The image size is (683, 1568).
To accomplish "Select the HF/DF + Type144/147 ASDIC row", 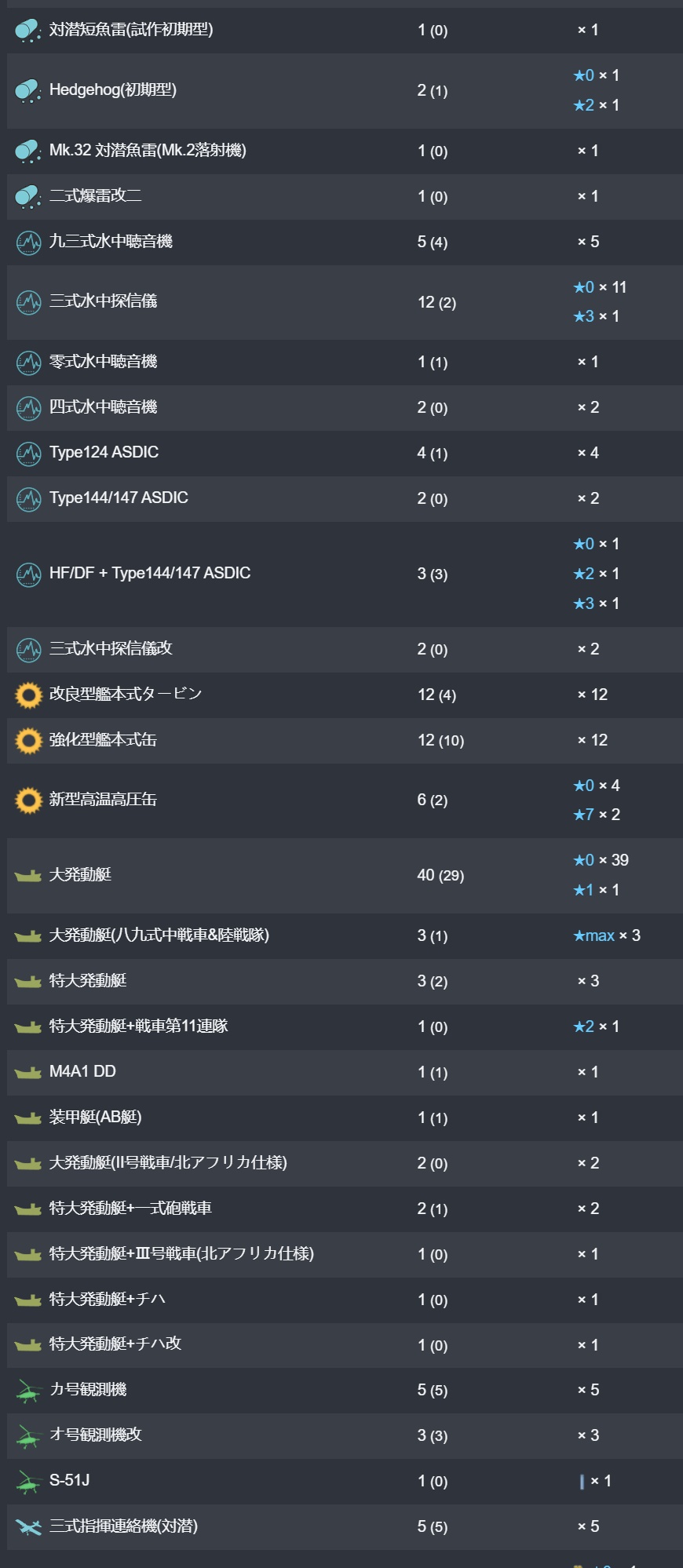I will [345, 574].
